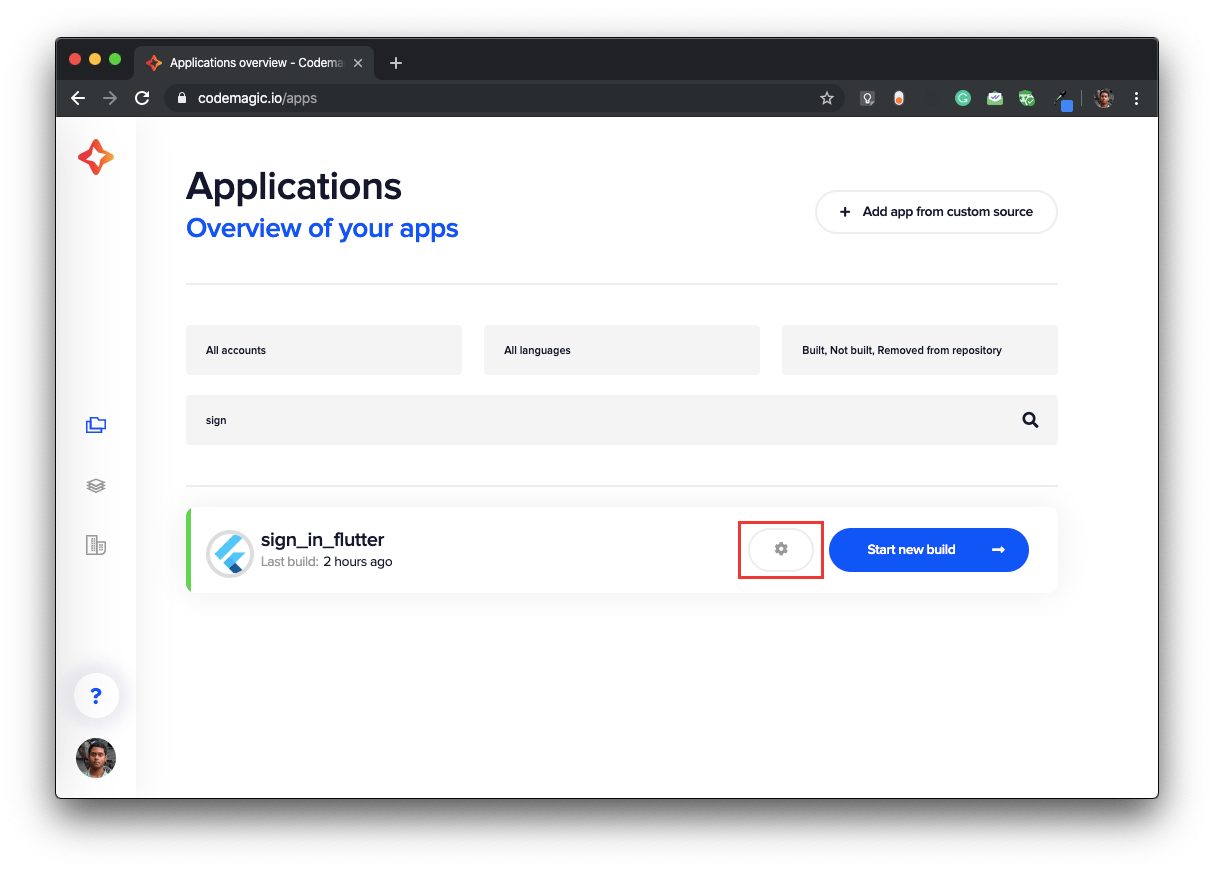The width and height of the screenshot is (1214, 872).
Task: Open the Chrome three-dot menu
Action: click(1136, 98)
